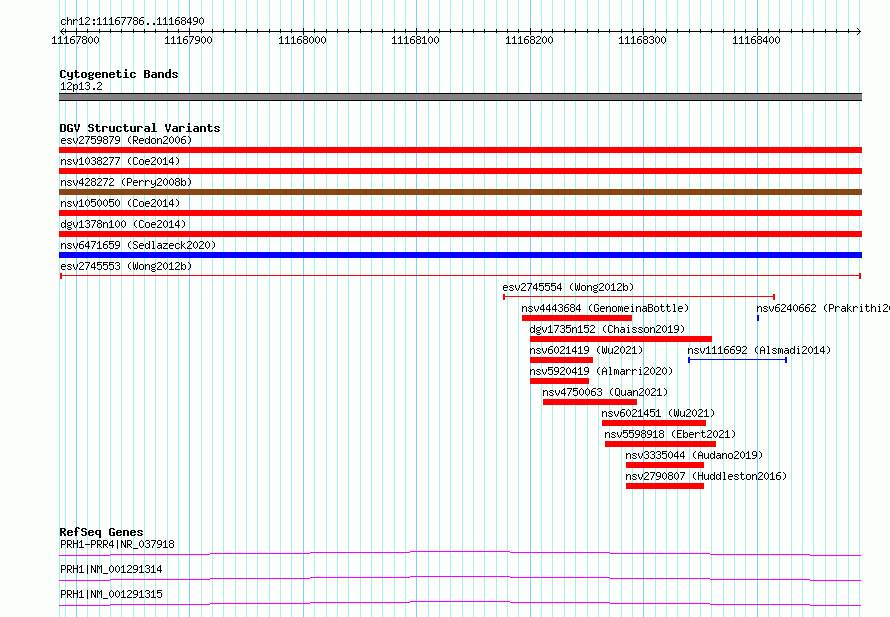
Task: Open the nsv1050050 (Coe2014) variant label
Action: [120, 203]
